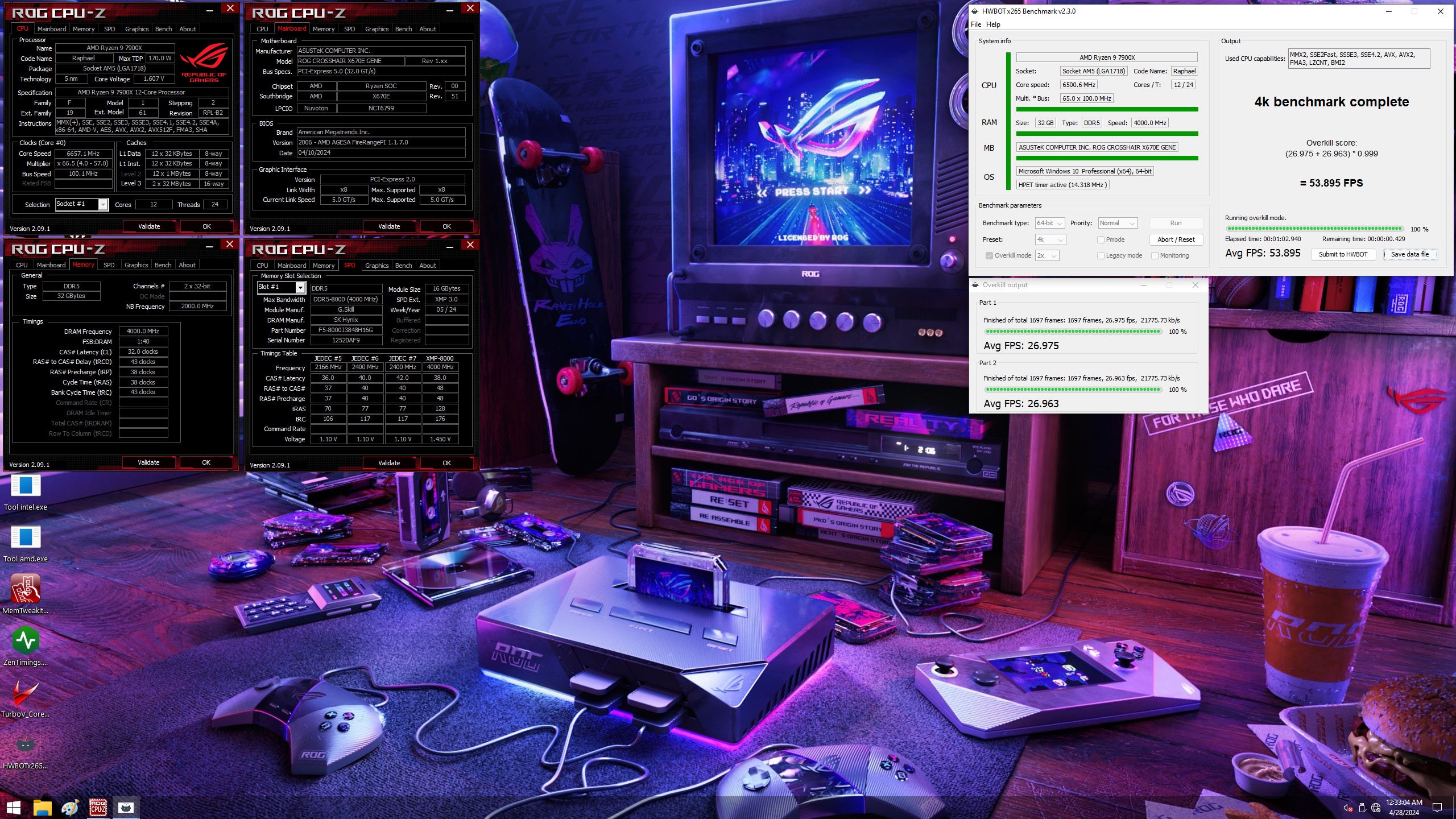Click OK in the Mainboard window

pyautogui.click(x=446, y=226)
